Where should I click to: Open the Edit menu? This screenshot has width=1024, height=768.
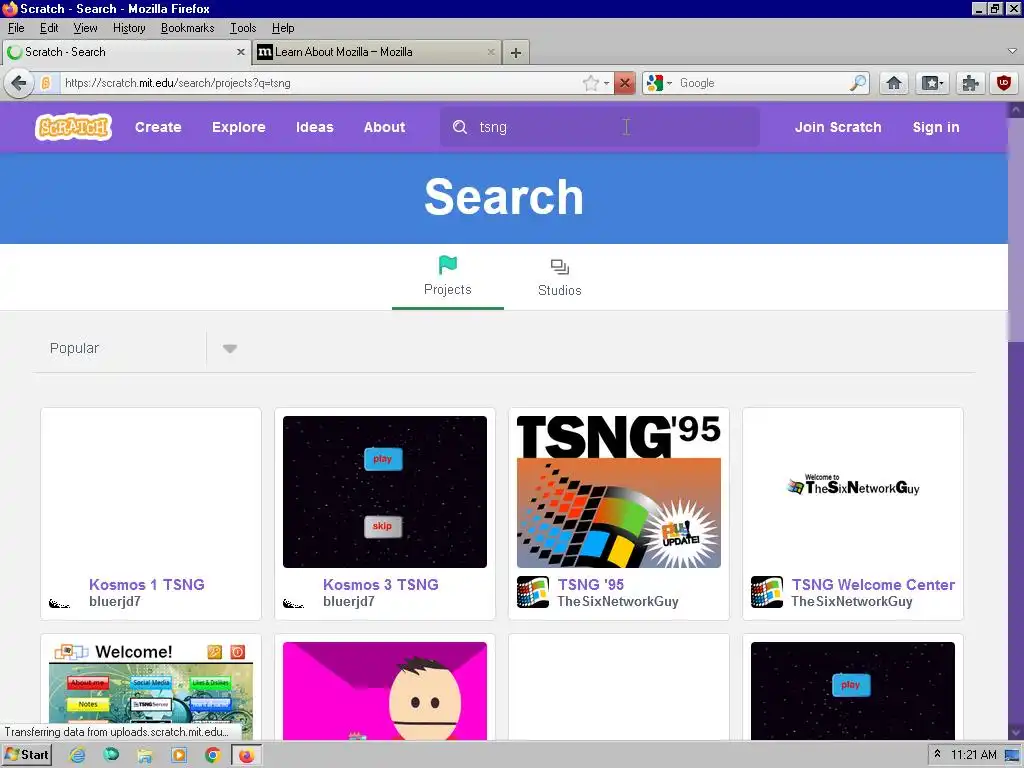point(49,28)
